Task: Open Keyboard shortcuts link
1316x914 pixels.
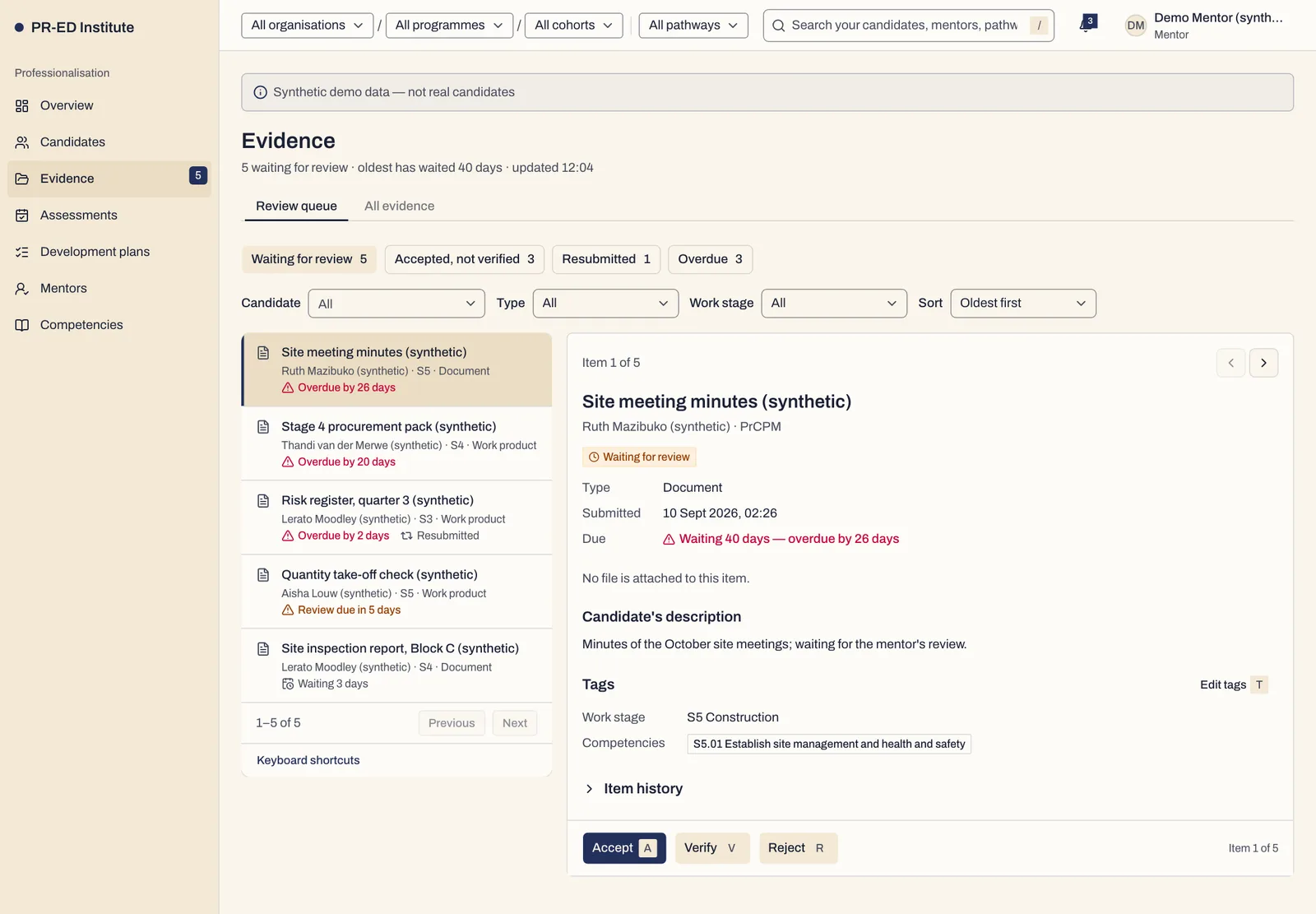Action: [308, 761]
